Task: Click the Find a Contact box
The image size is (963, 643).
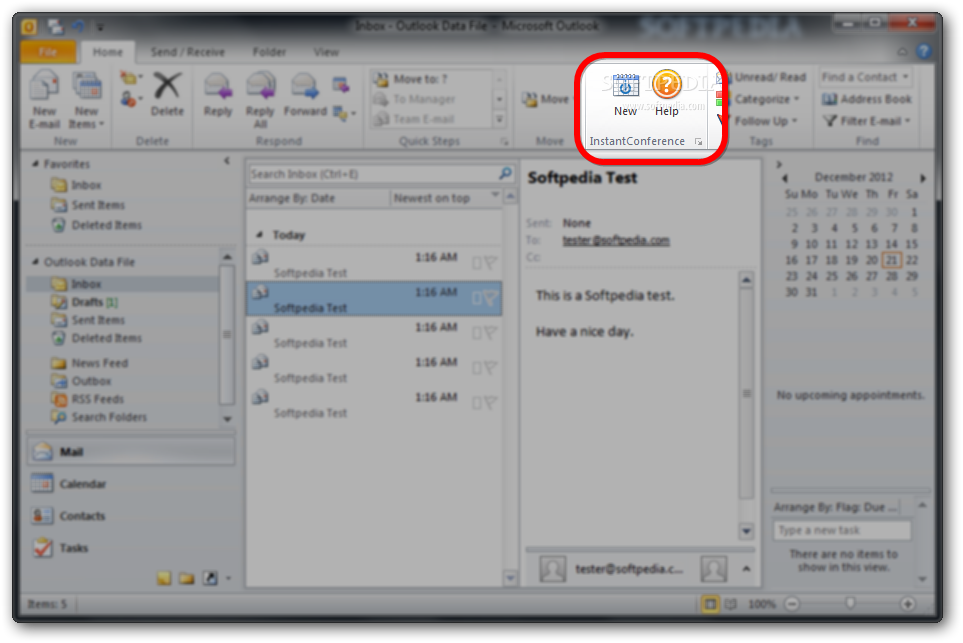Action: coord(865,77)
